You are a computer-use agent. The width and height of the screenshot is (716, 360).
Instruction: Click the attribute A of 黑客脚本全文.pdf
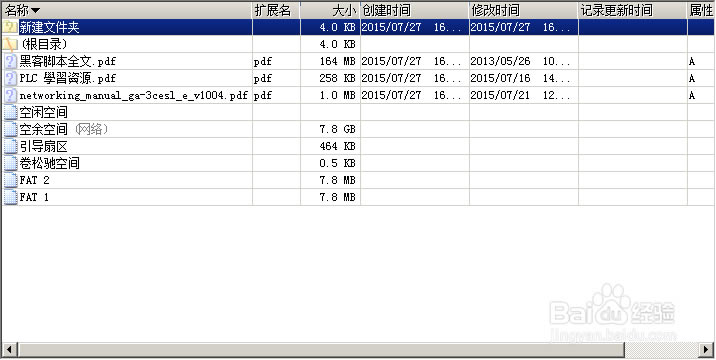point(692,61)
